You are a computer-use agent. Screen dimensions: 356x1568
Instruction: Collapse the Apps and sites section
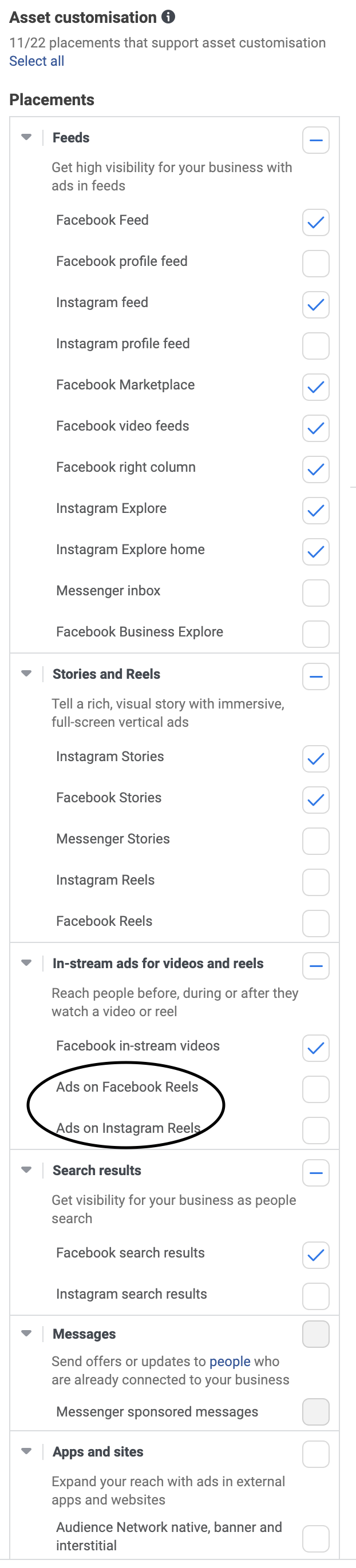coord(26,1451)
